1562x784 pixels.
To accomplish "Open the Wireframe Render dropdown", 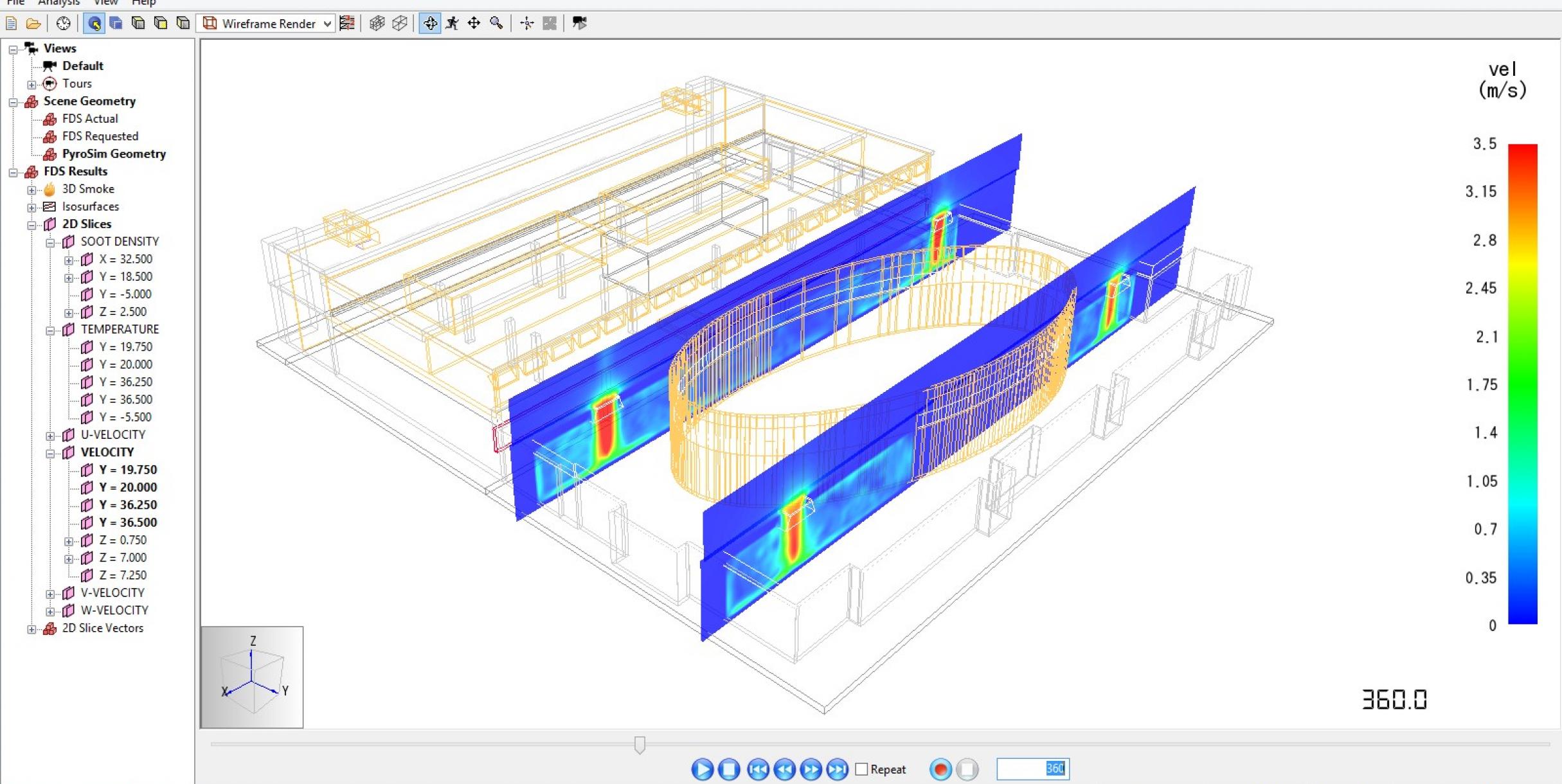I will click(327, 24).
